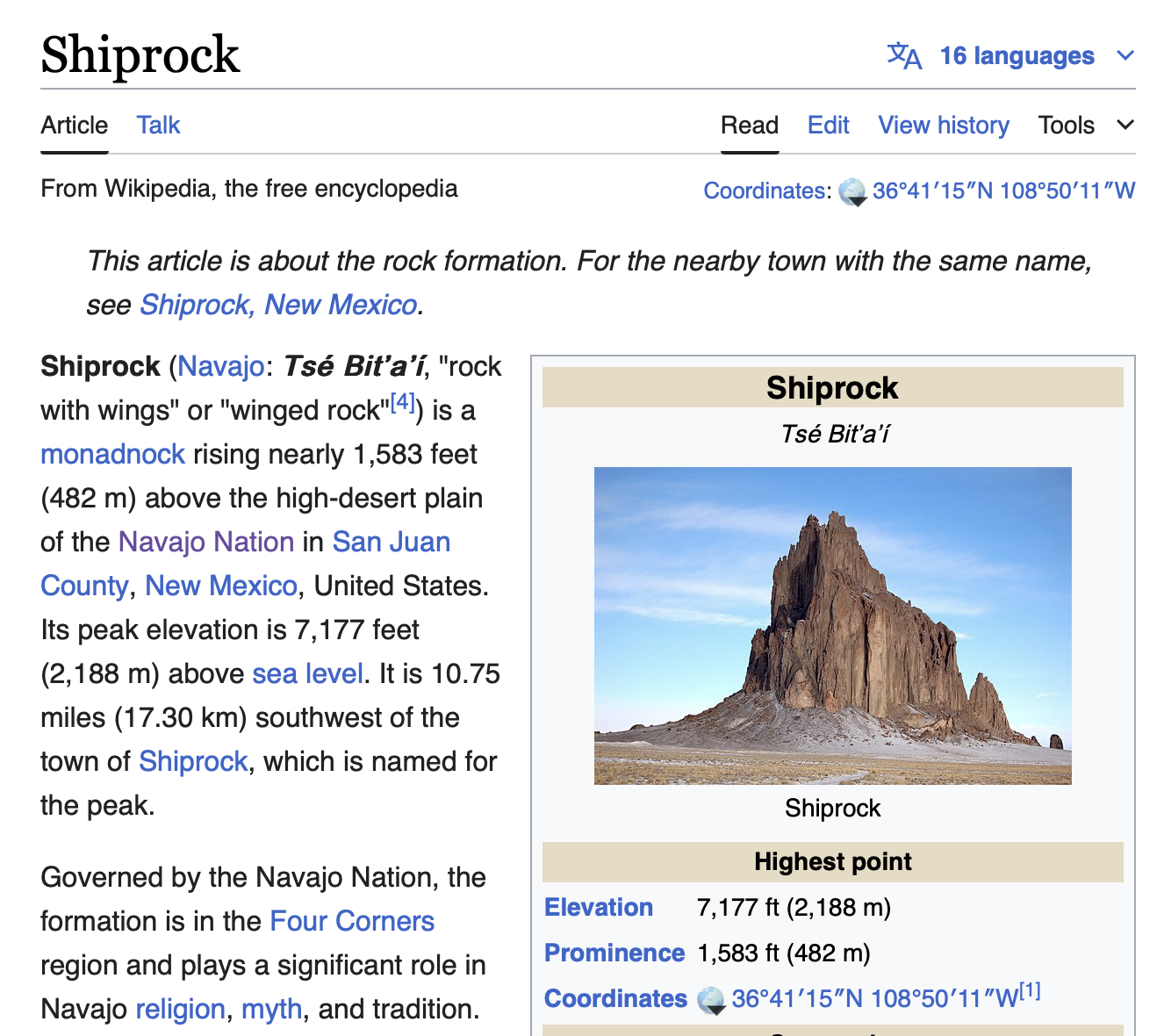Switch to the Talk tab
Screen dimensions: 1164x1036
click(x=158, y=126)
